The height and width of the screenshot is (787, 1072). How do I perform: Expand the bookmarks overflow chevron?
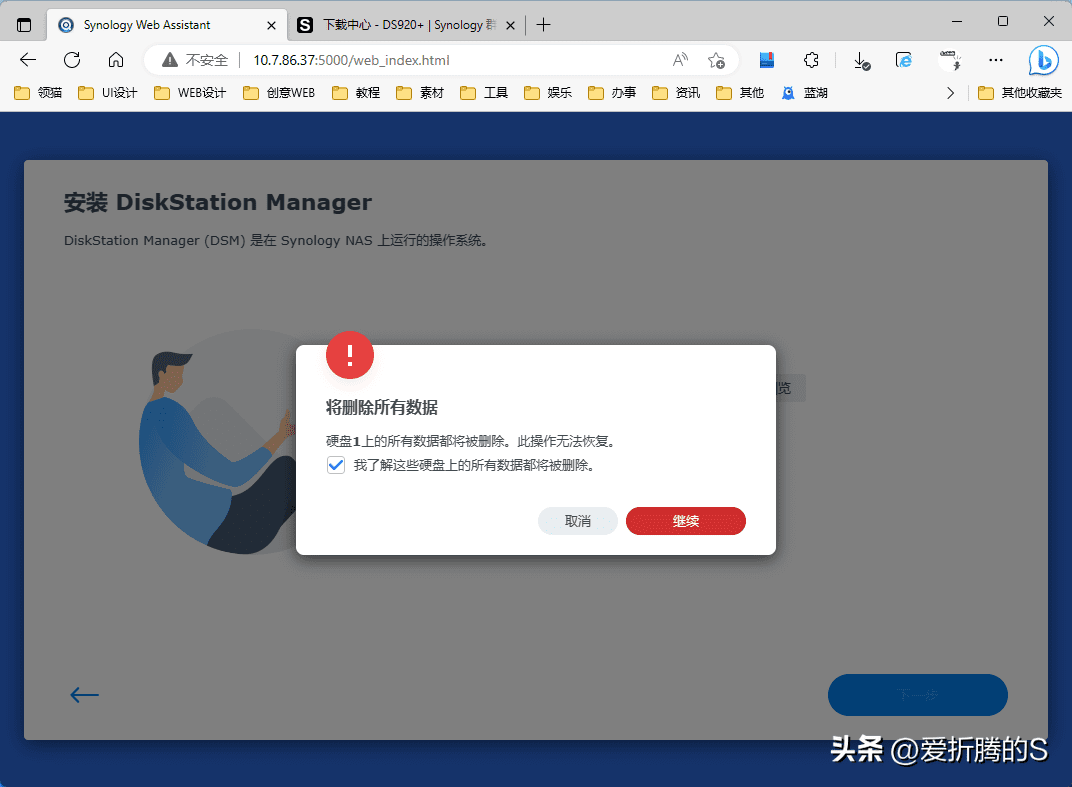coord(950,93)
